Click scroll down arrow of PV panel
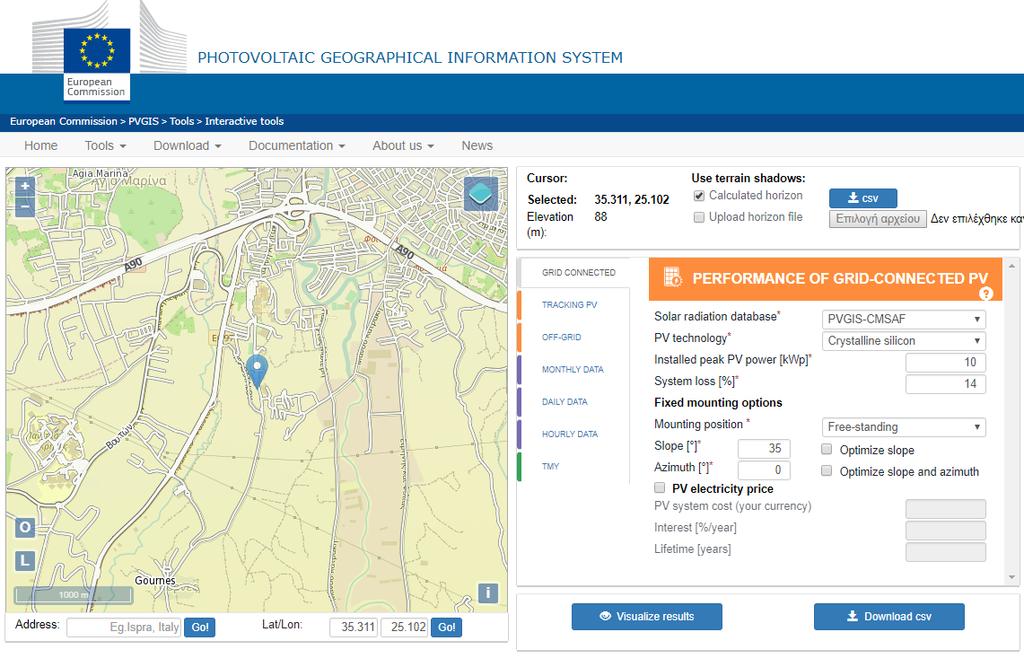Viewport: 1024px width, 667px height. click(x=1012, y=578)
